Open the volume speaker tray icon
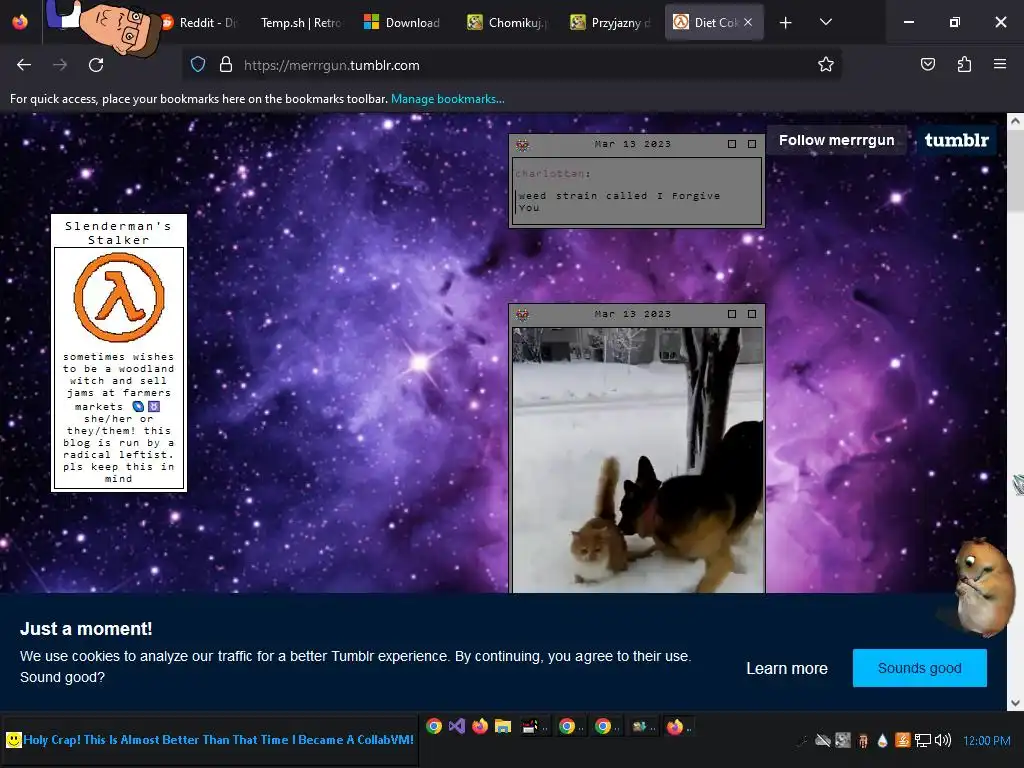1024x768 pixels. pos(942,740)
